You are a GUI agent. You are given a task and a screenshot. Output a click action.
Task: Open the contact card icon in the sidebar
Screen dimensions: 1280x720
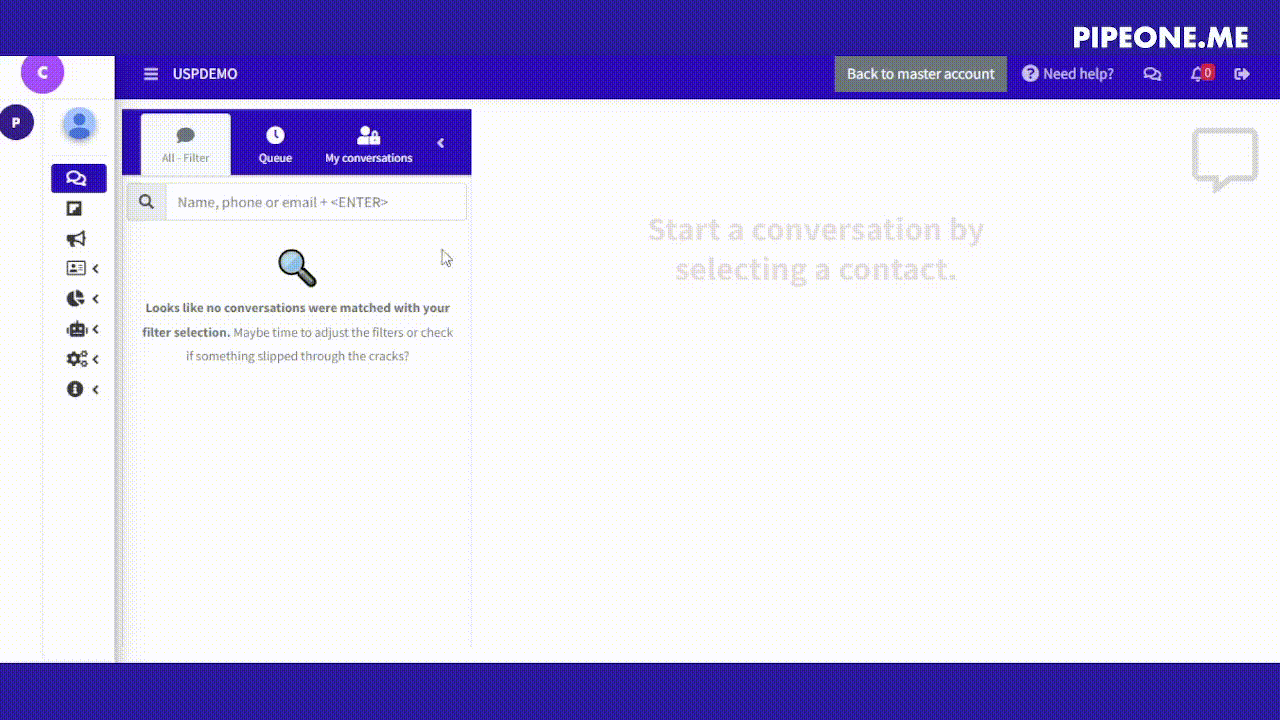[x=76, y=269]
